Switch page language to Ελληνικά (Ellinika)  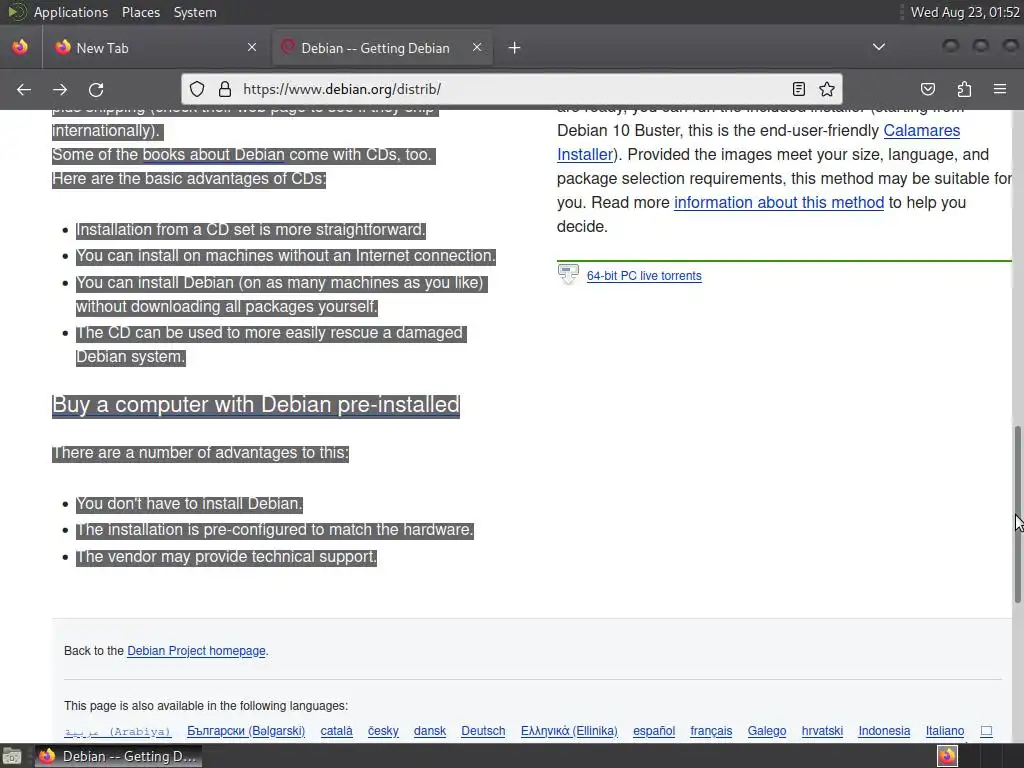(569, 731)
